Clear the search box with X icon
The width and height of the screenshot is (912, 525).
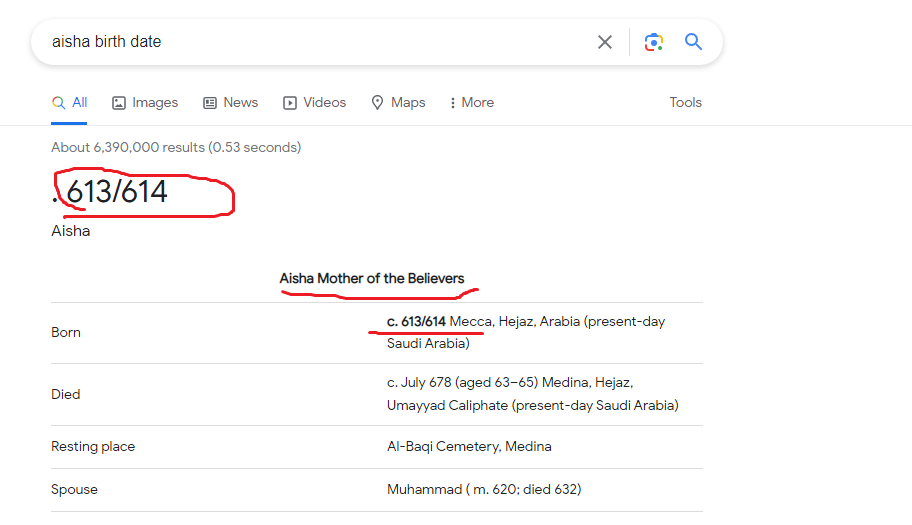(x=605, y=42)
